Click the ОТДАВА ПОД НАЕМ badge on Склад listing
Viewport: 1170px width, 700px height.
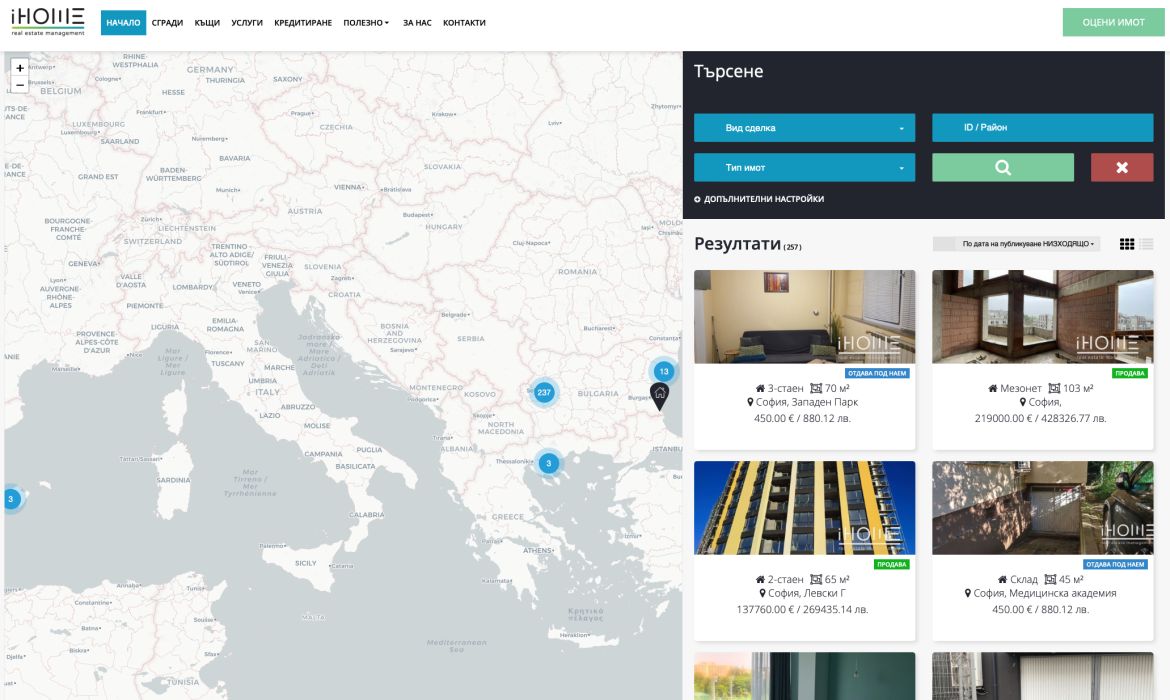click(x=1115, y=564)
